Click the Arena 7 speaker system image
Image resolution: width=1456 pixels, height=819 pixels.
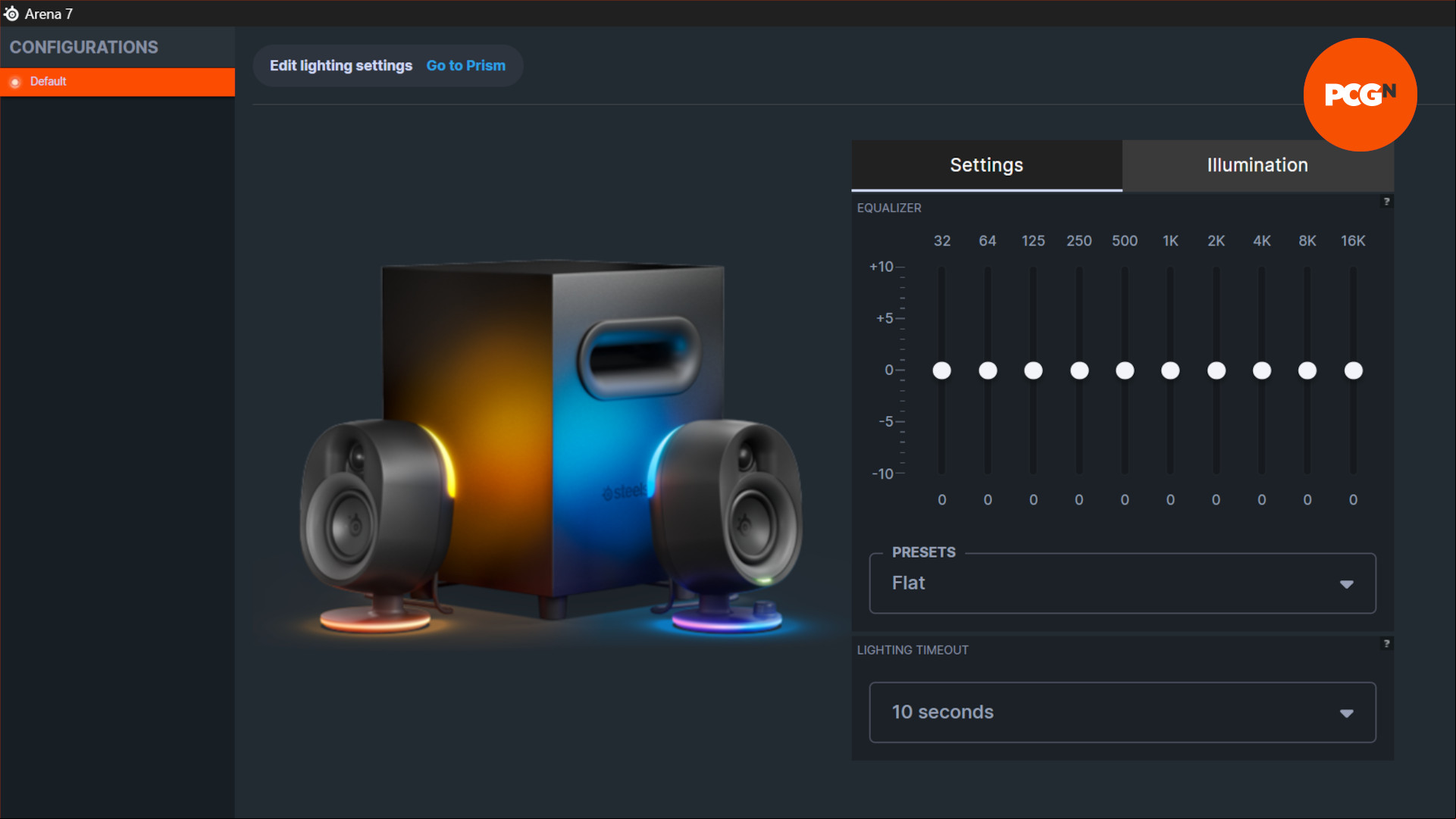pyautogui.click(x=552, y=449)
